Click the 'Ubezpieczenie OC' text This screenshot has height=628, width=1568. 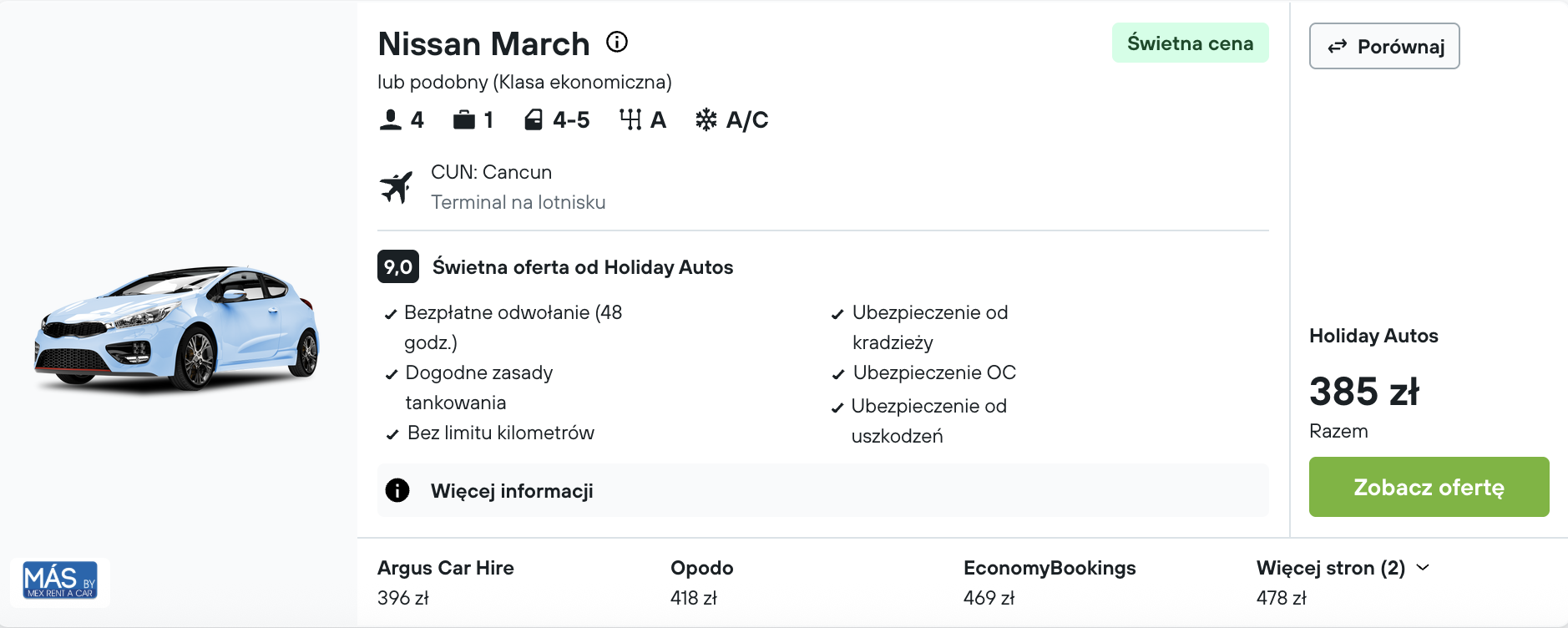click(x=934, y=372)
